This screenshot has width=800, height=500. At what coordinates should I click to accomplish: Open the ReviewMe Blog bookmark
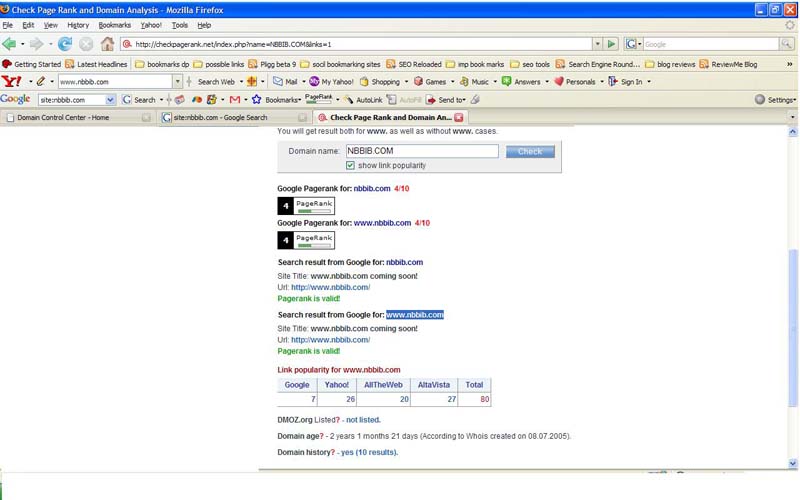point(728,64)
